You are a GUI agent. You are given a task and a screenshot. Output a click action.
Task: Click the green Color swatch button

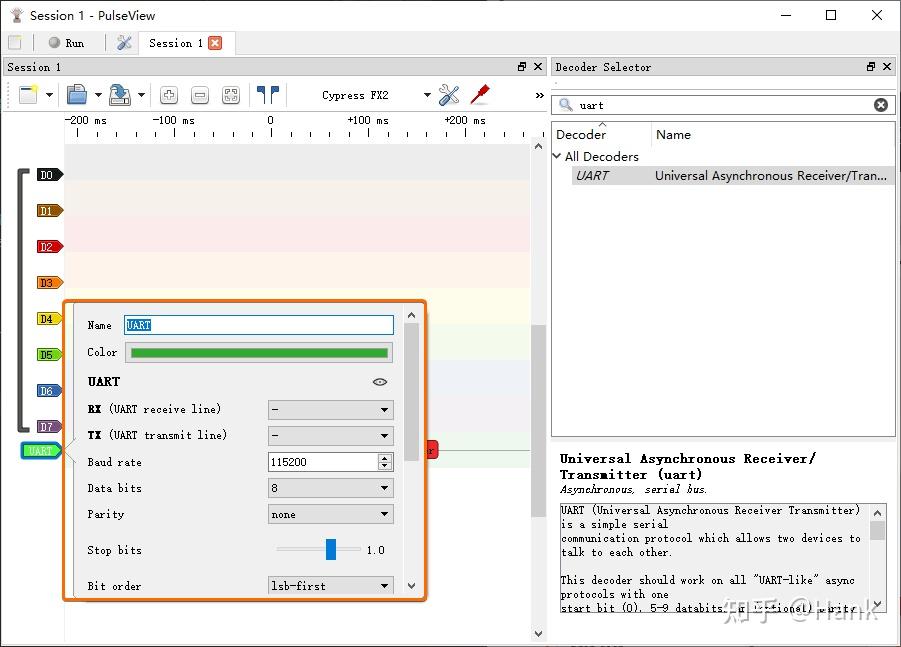pos(259,352)
